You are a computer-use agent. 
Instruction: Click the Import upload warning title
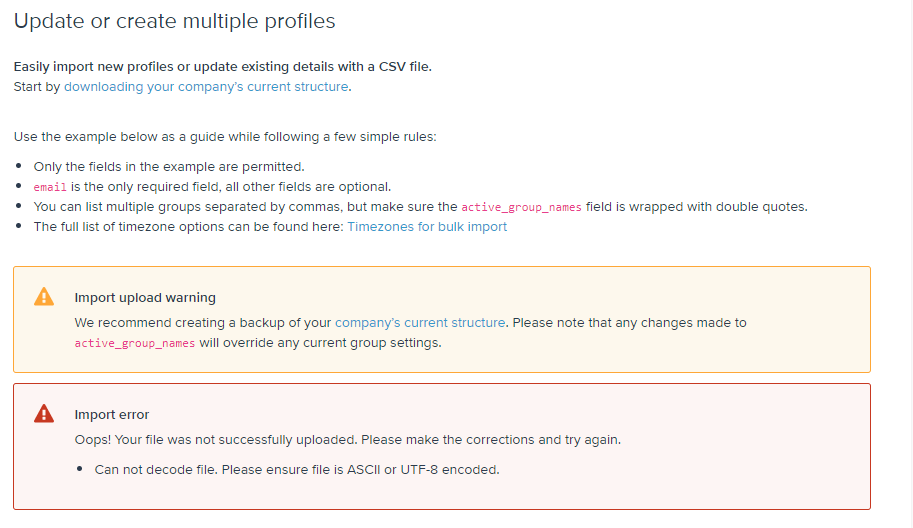[145, 297]
